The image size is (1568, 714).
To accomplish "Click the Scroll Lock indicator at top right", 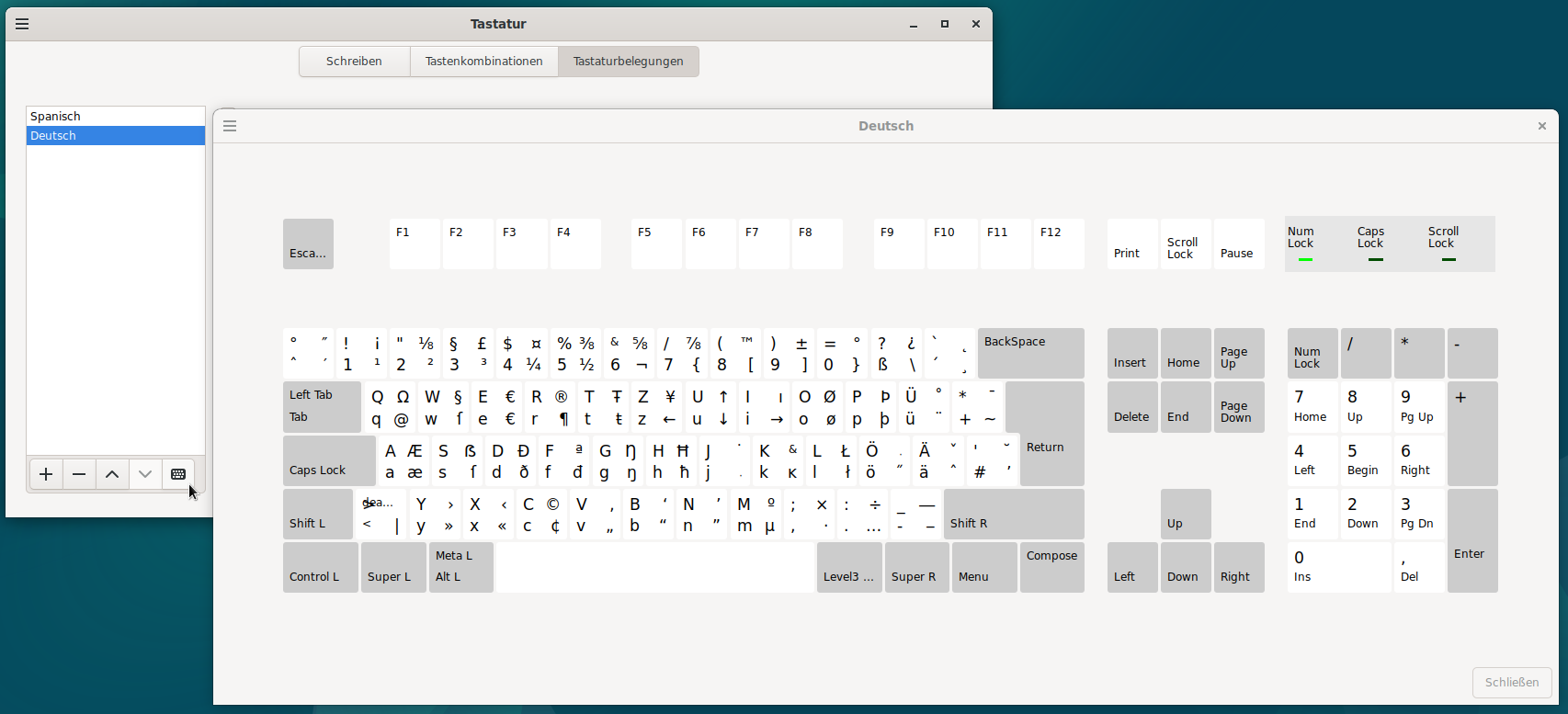I will tap(1445, 244).
